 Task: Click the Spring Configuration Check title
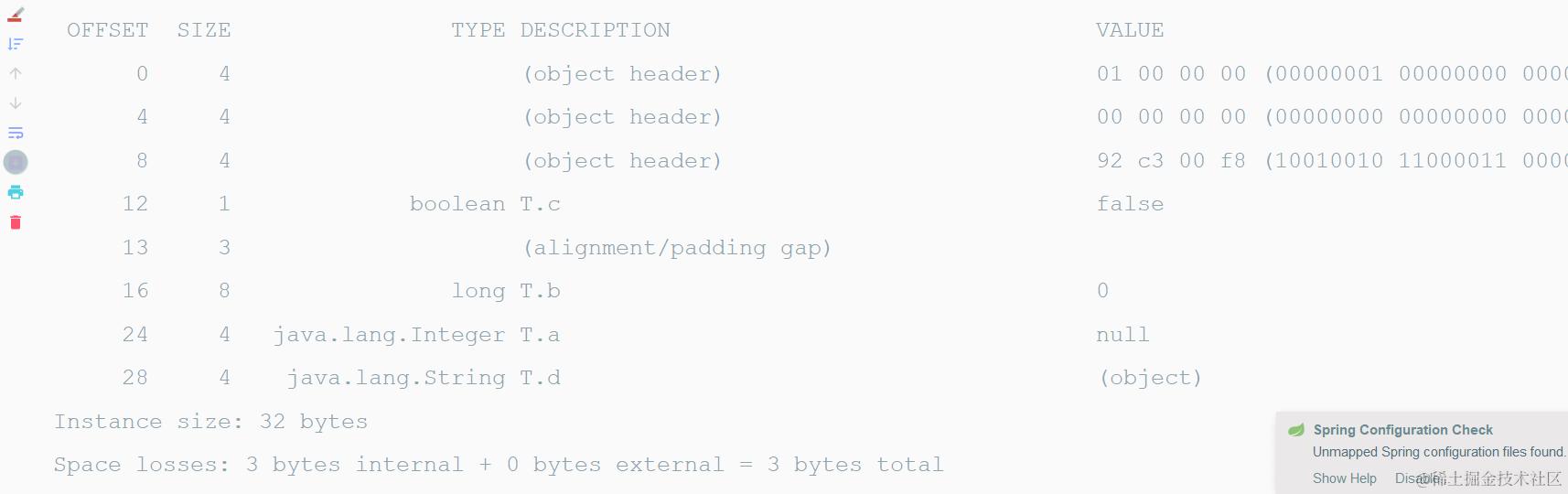click(x=1402, y=430)
